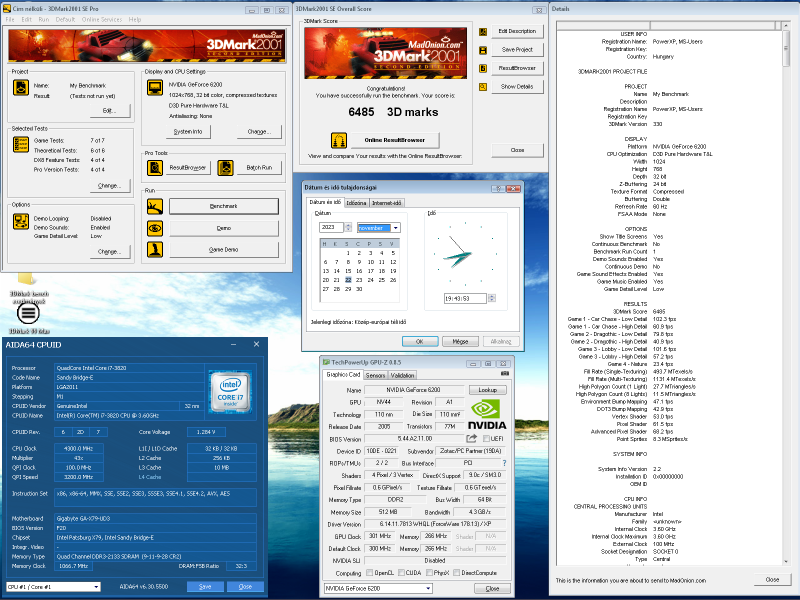Switch to the Sensors tab in GPU-Z

375,376
